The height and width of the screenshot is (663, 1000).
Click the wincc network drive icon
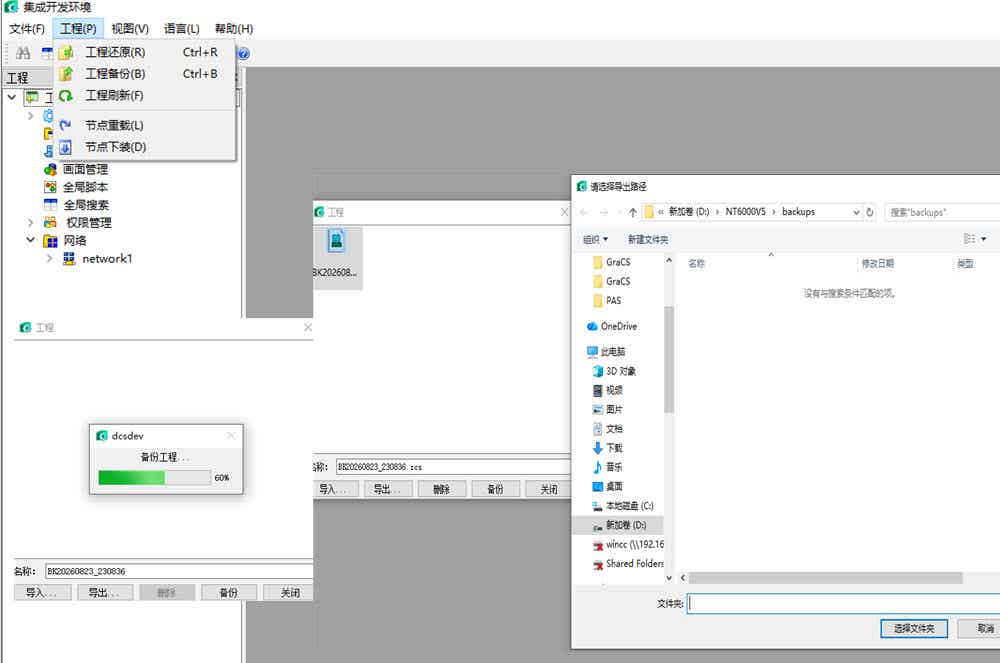pyautogui.click(x=598, y=545)
